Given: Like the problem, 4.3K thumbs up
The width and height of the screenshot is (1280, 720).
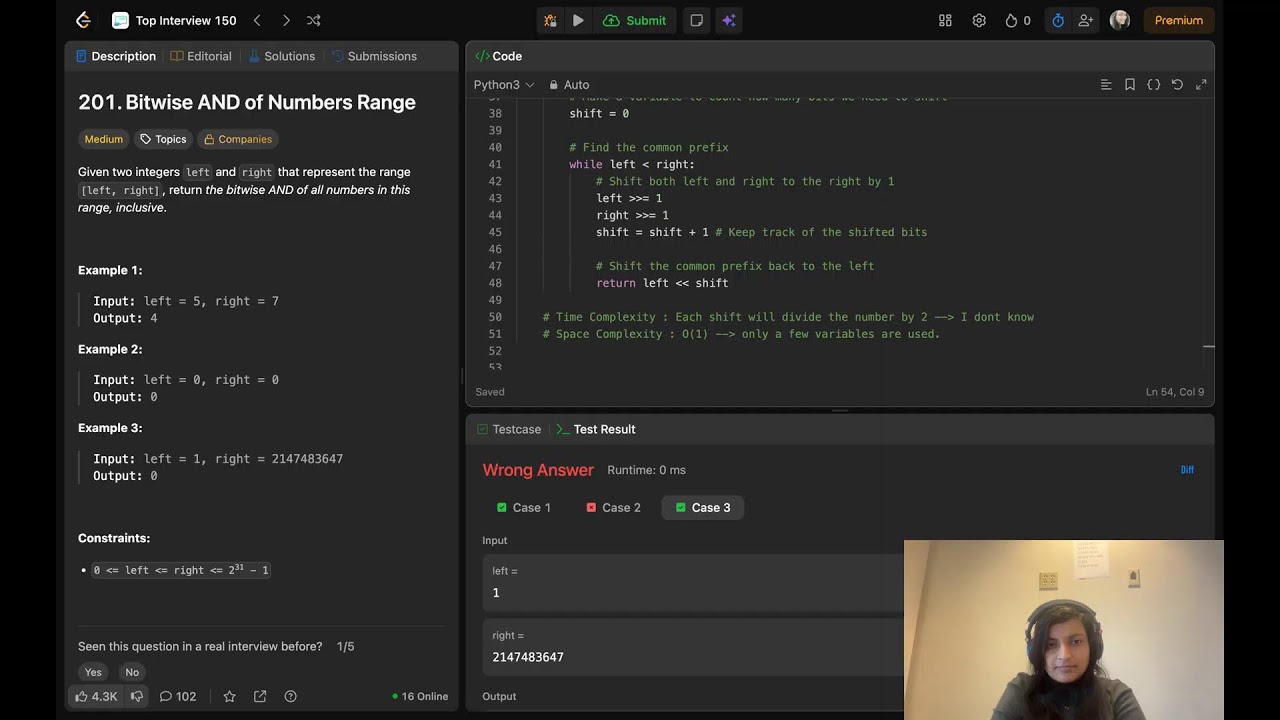Looking at the screenshot, I should tap(96, 696).
